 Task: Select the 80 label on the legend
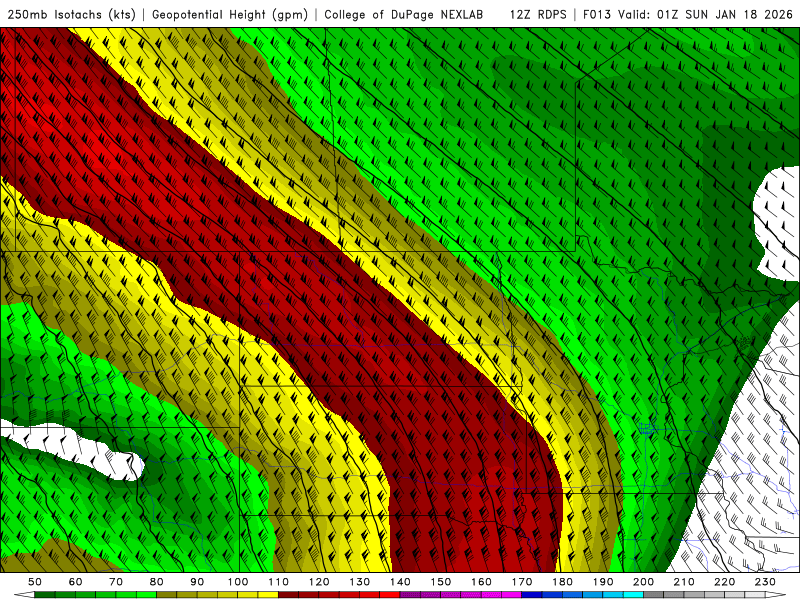tap(157, 582)
